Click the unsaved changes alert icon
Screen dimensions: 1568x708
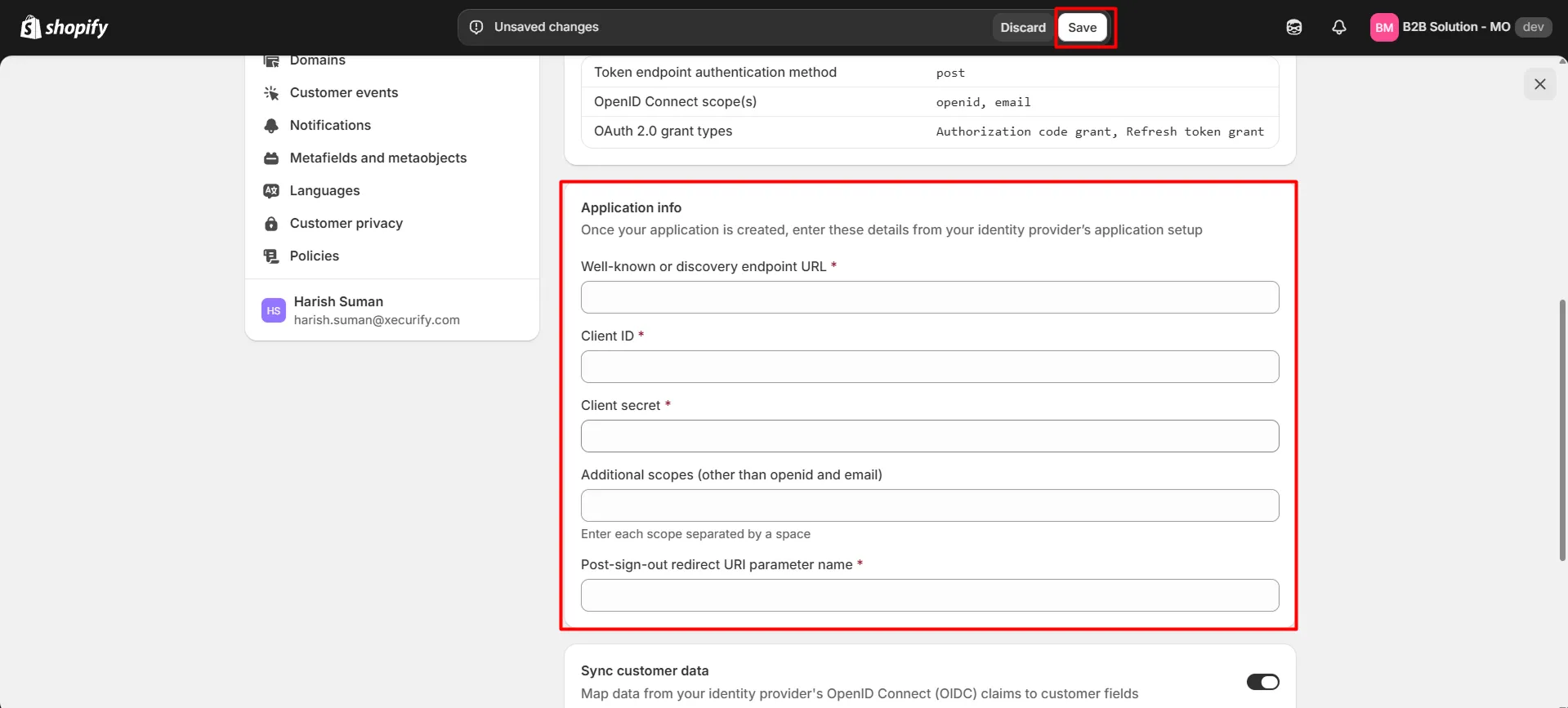pos(476,27)
